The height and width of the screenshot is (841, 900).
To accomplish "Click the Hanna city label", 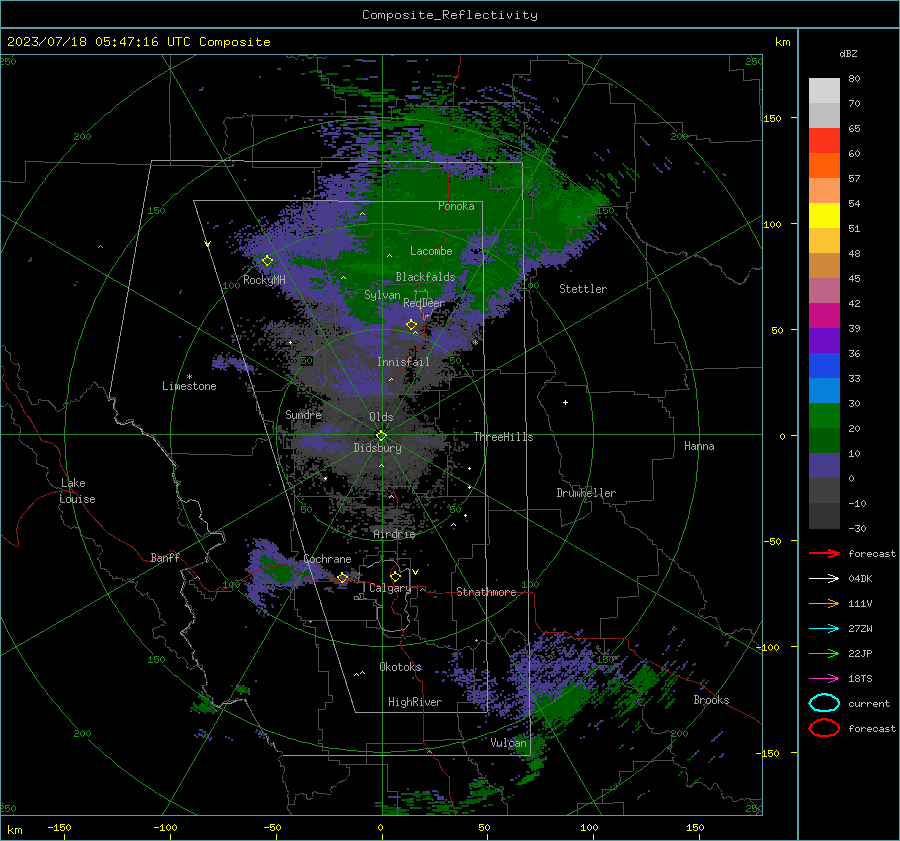I will [x=699, y=446].
